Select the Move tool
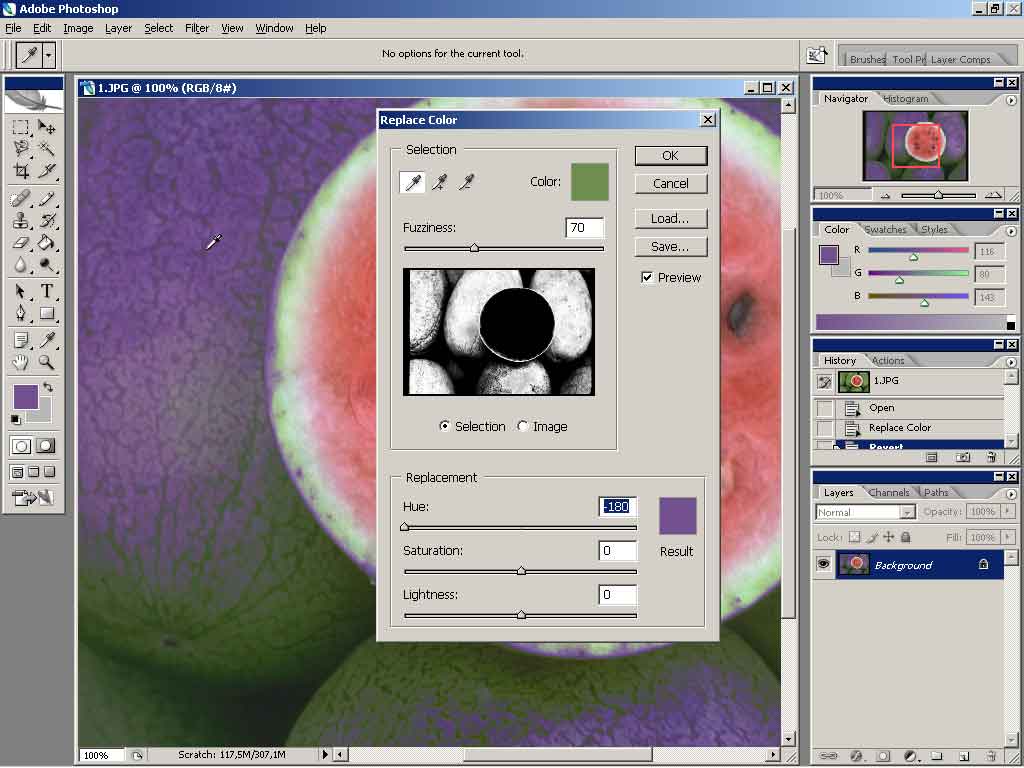Viewport: 1024px width, 768px height. [x=46, y=127]
